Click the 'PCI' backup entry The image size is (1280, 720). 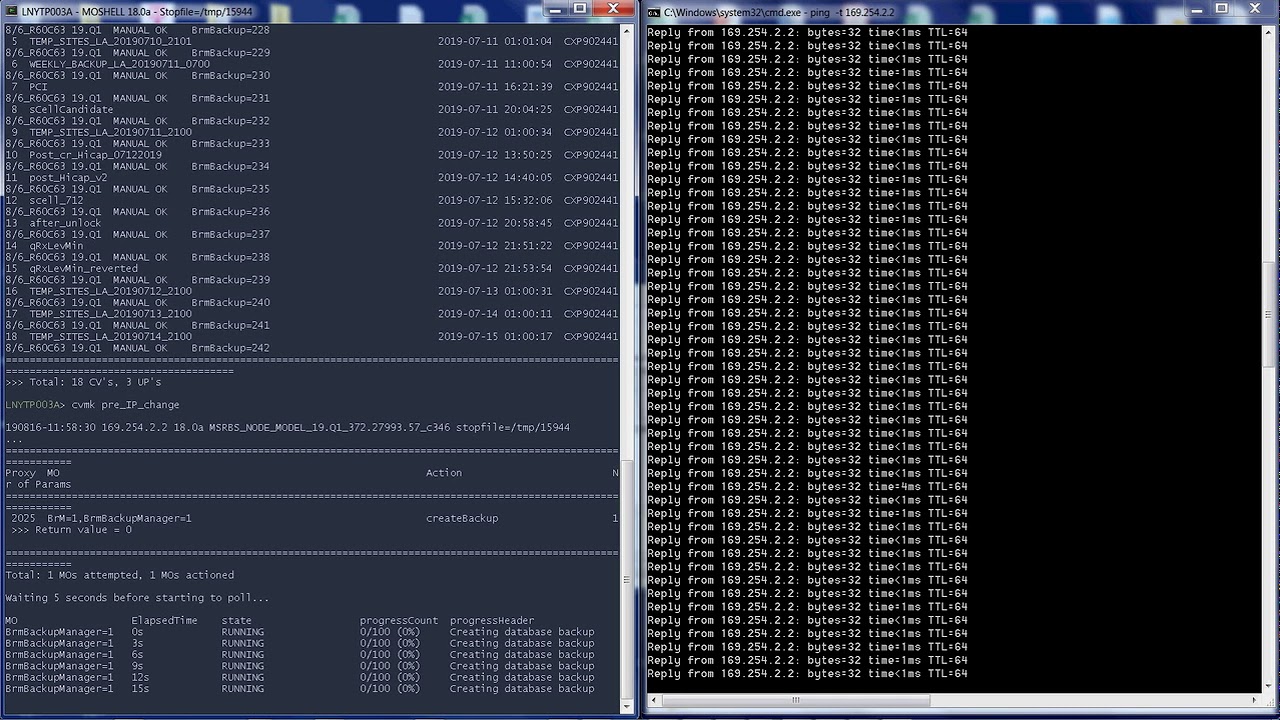38,87
